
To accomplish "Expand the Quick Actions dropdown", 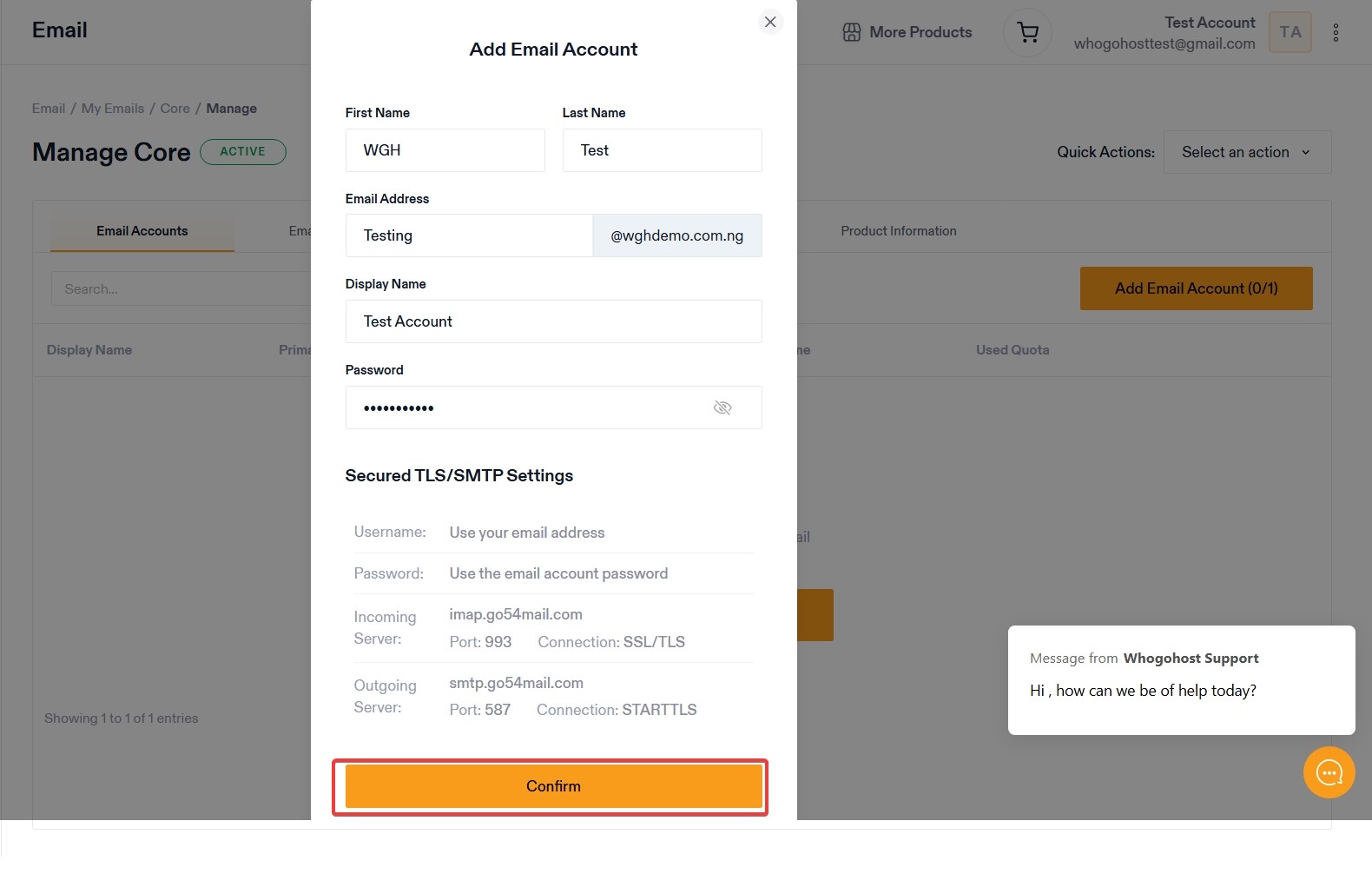I will (x=1246, y=152).
